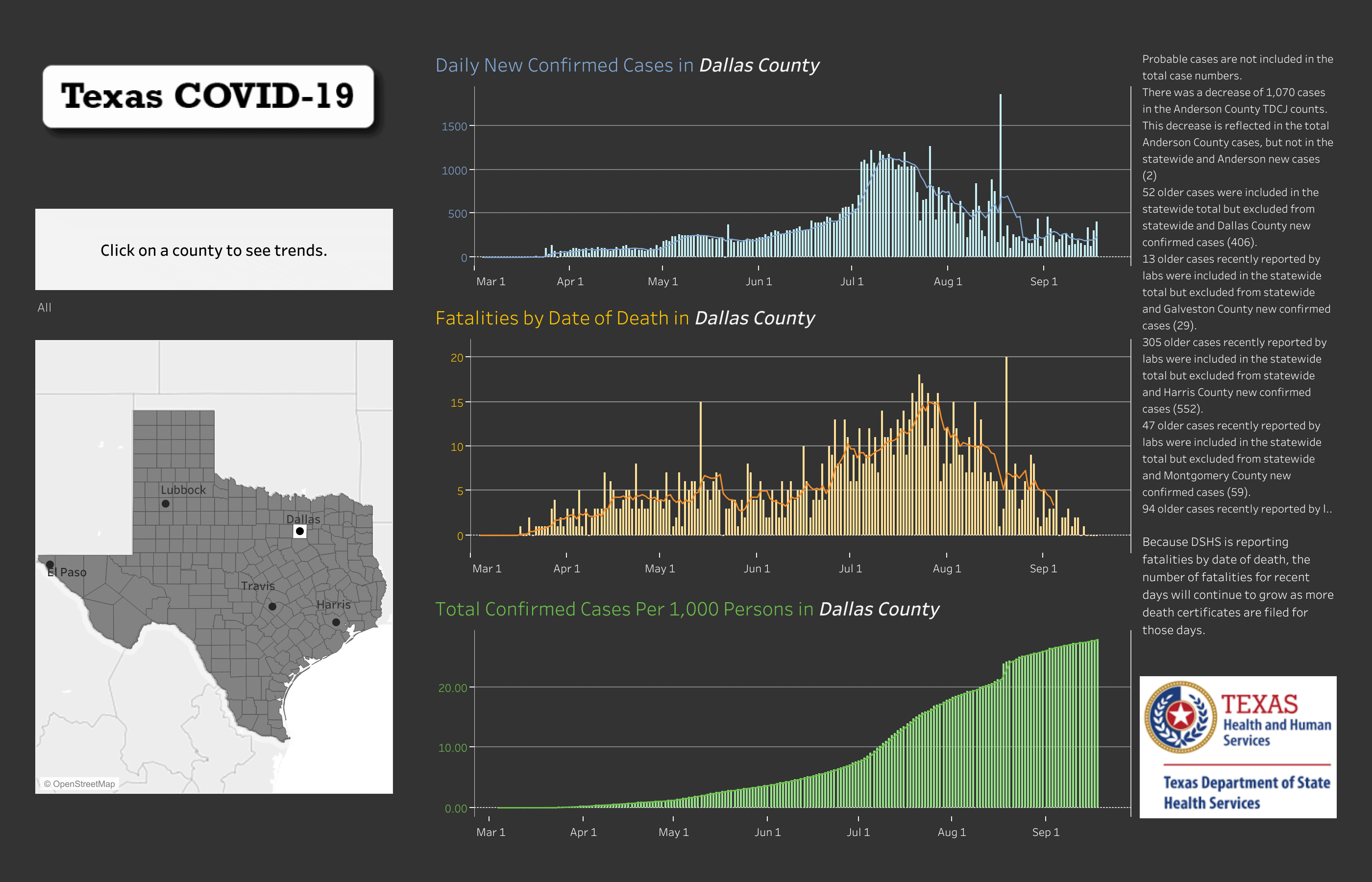The width and height of the screenshot is (1372, 882).
Task: Click the 500 axis label on cases chart
Action: pos(458,214)
